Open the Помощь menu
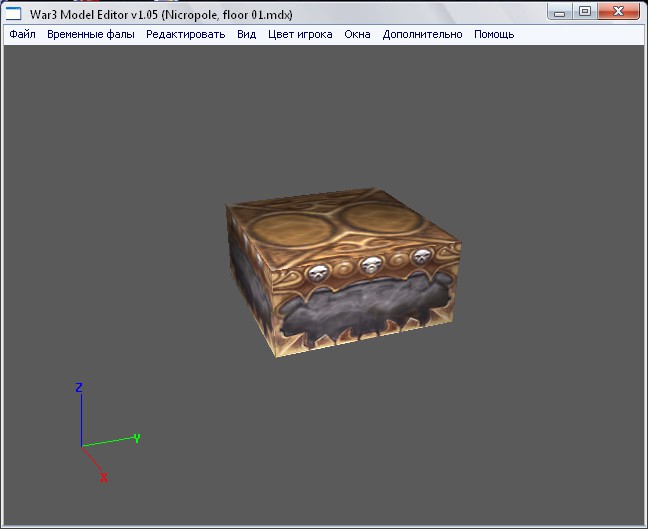This screenshot has width=648, height=529. click(x=494, y=34)
